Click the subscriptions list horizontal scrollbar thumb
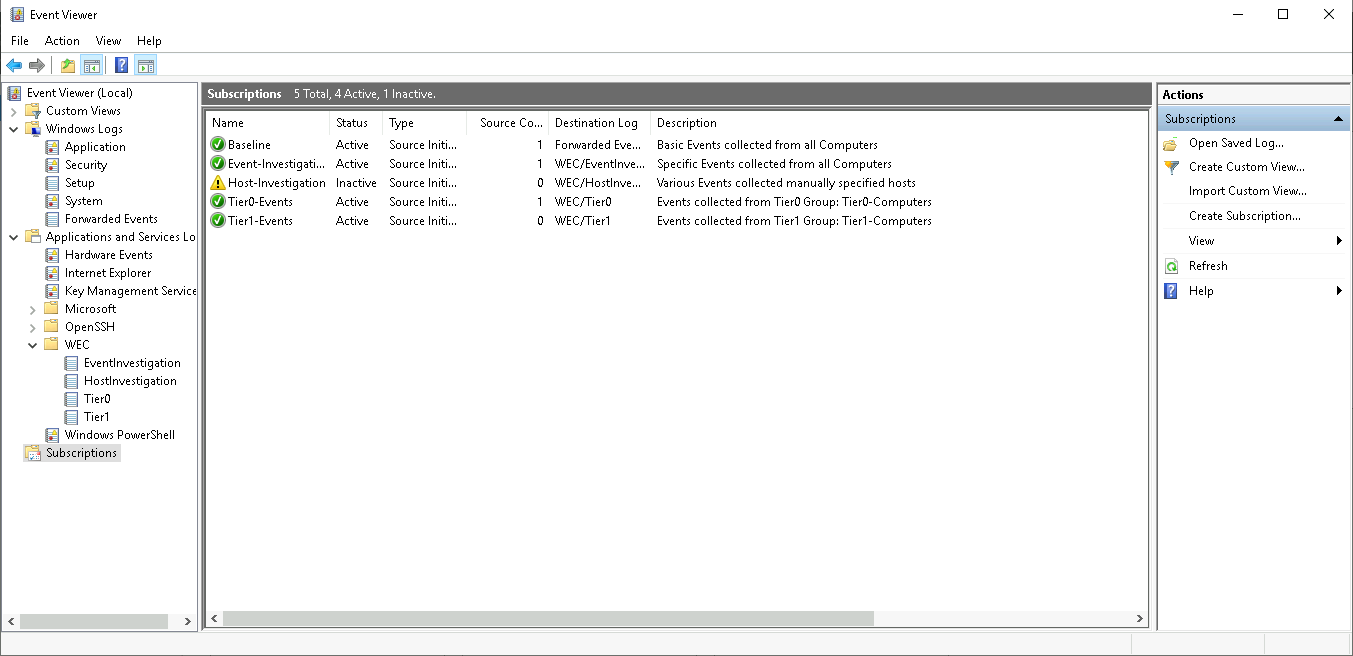 pos(548,619)
